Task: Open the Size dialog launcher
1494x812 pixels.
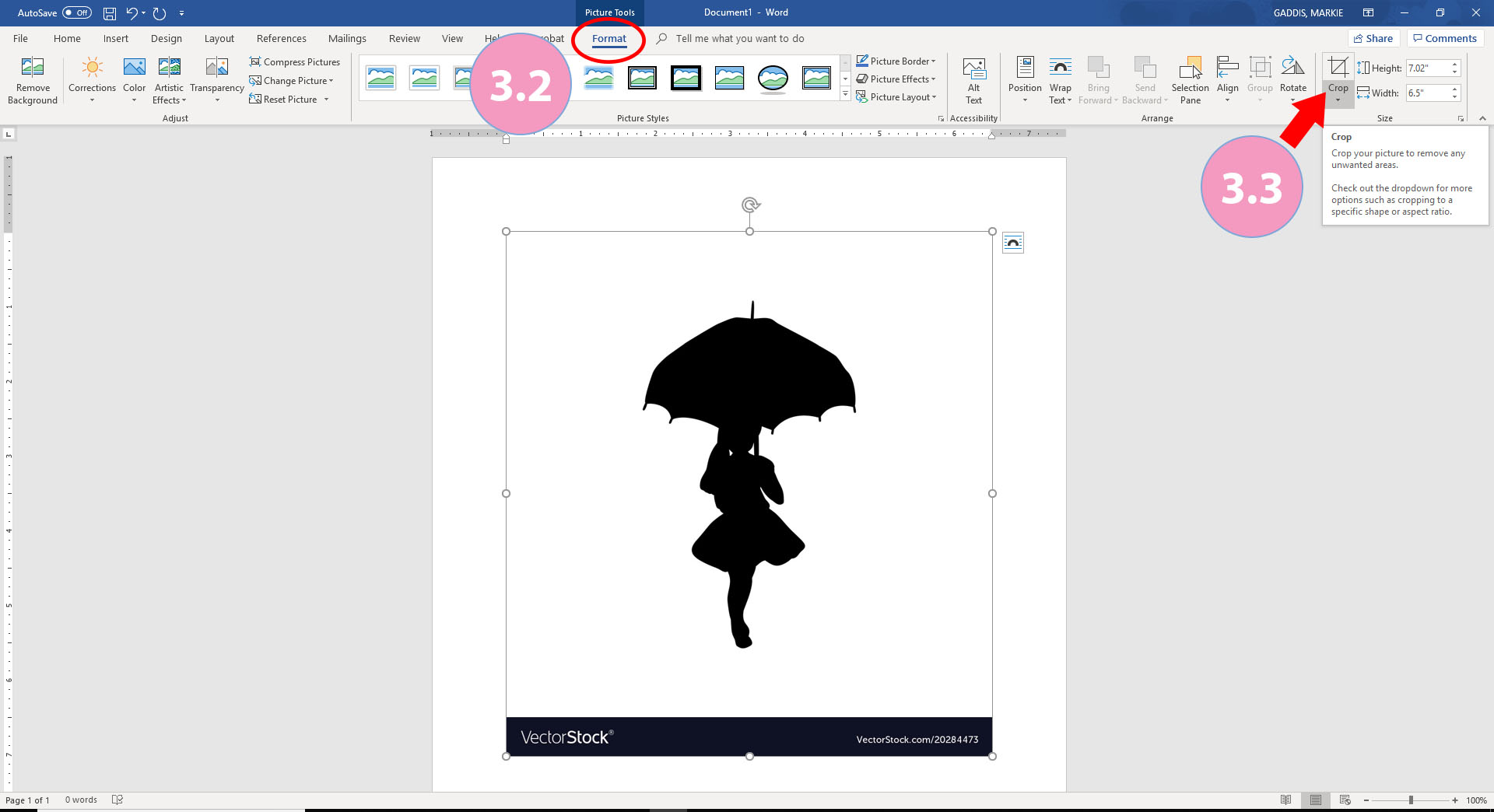Action: coord(1461,118)
